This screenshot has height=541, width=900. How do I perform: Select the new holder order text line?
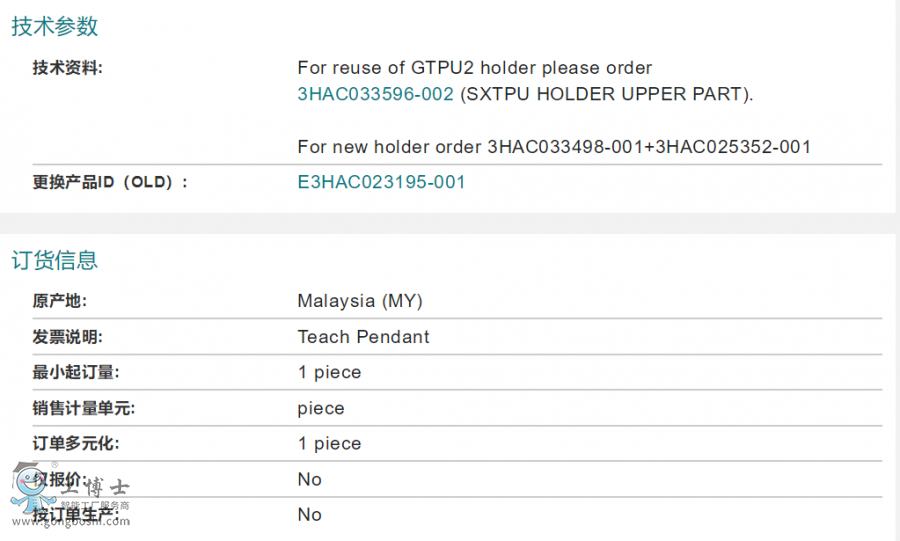coord(553,147)
